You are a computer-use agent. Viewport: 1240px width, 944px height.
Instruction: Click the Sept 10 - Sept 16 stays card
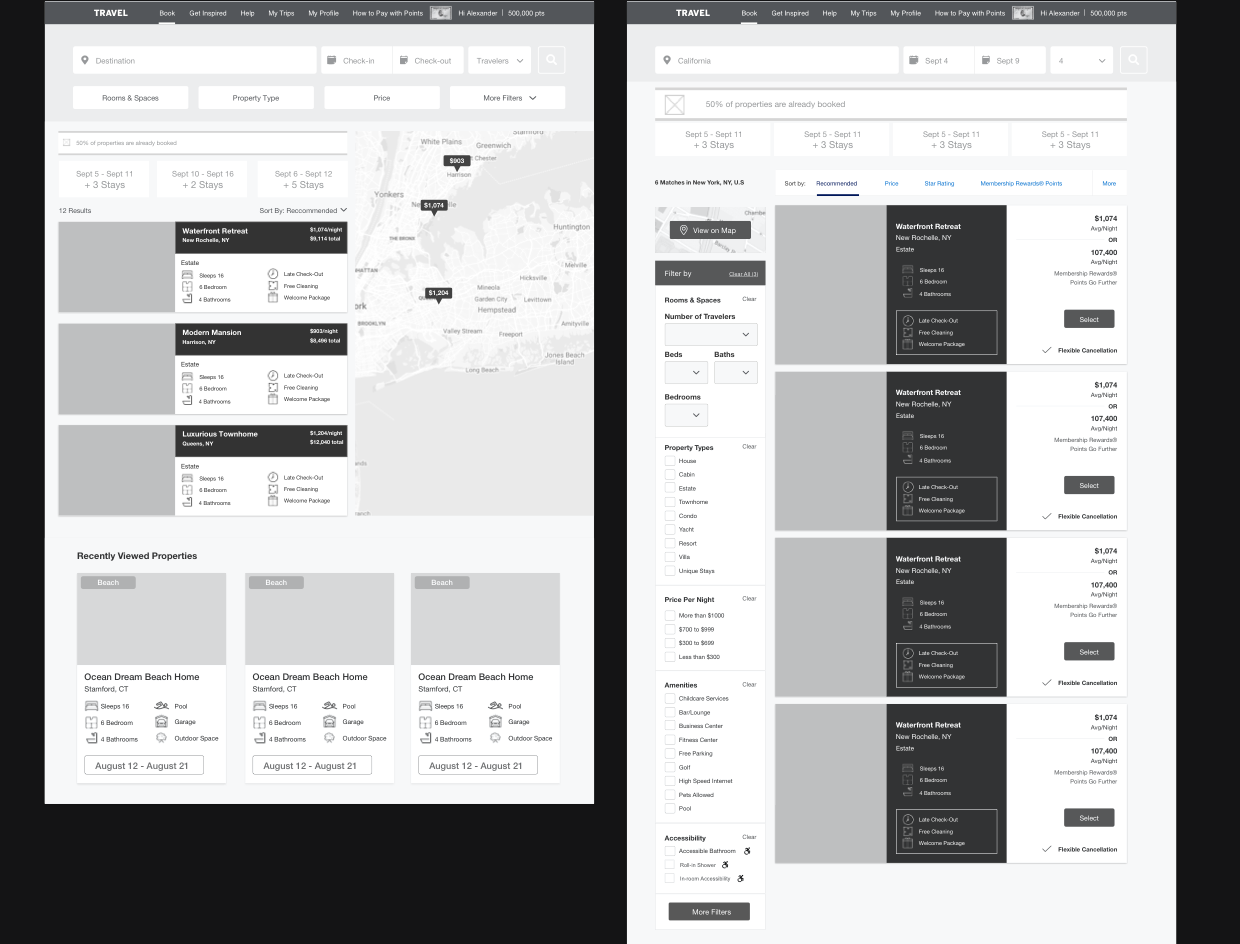[x=203, y=180]
